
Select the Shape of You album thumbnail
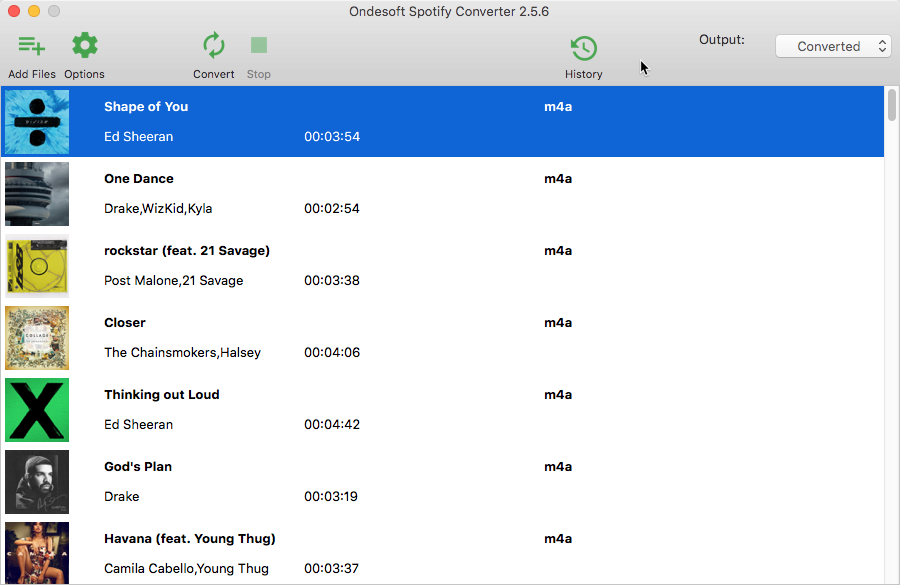point(37,122)
